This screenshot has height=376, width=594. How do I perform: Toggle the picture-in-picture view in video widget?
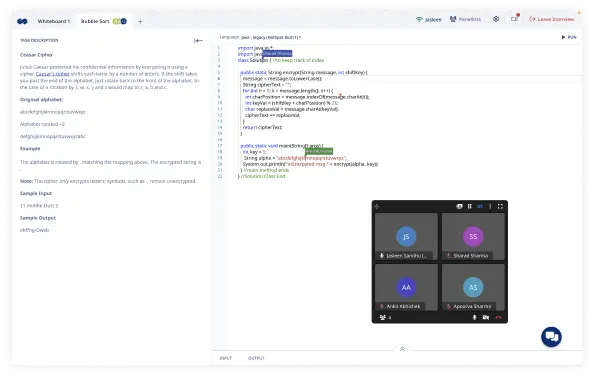(x=460, y=206)
